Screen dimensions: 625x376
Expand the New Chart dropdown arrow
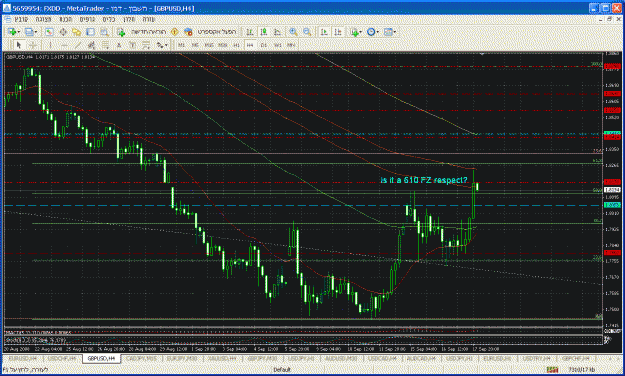click(19, 32)
